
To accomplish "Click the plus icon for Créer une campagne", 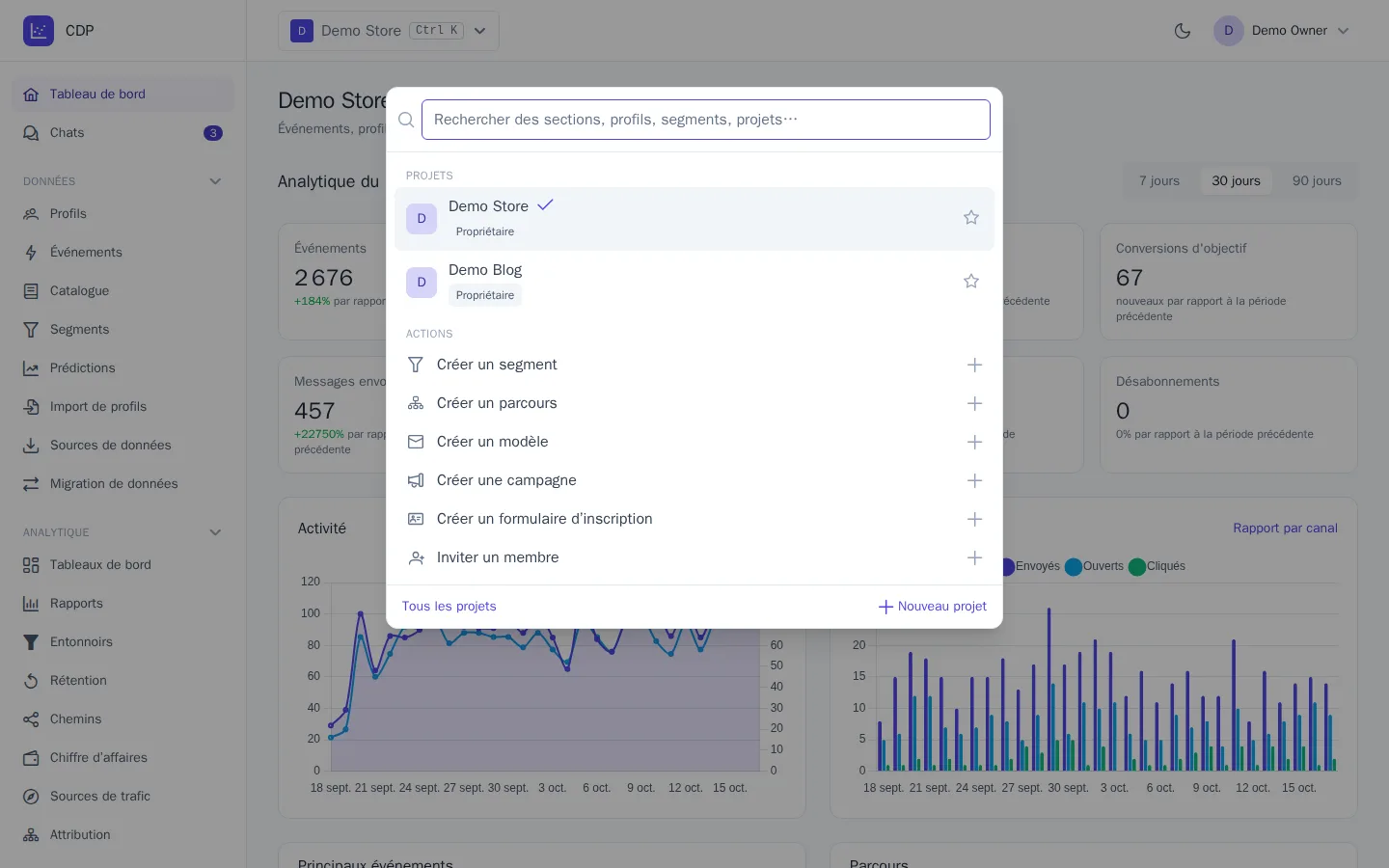I will click(975, 480).
